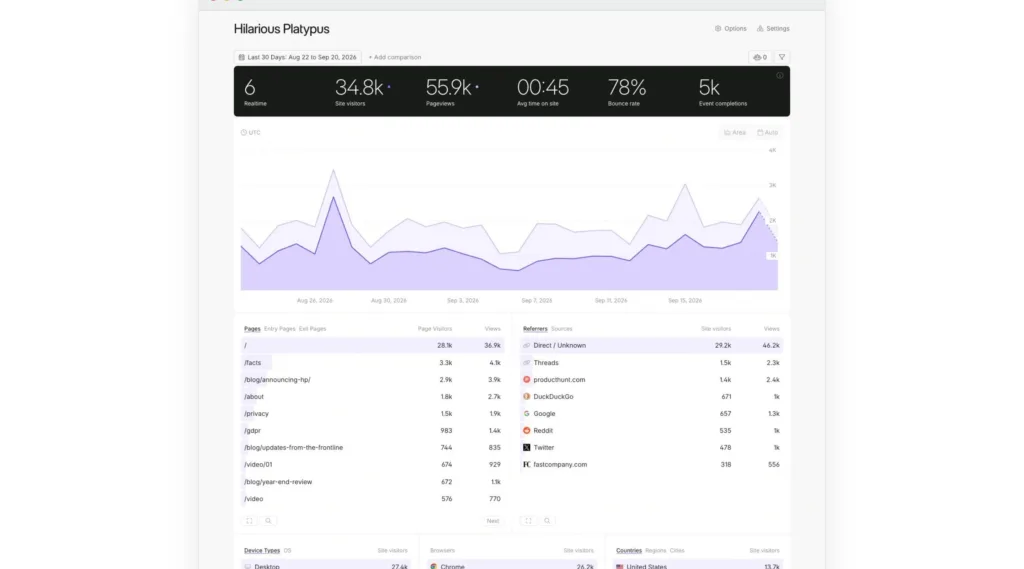
Task: Click the Google referrer icon
Action: (x=526, y=414)
